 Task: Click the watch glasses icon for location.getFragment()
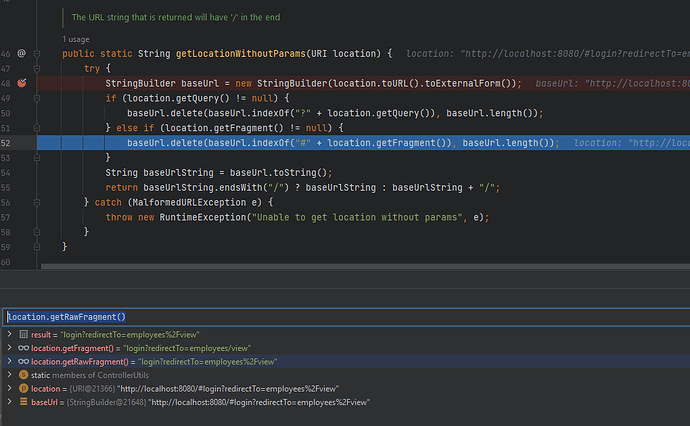[x=23, y=348]
